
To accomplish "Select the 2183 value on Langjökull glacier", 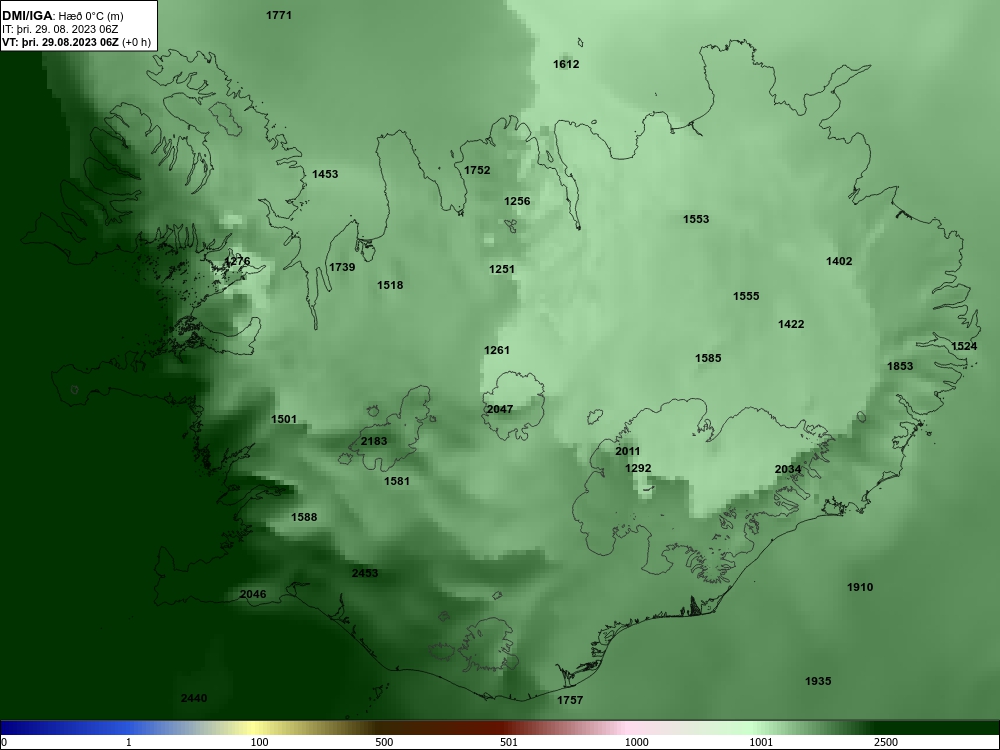I will point(374,441).
